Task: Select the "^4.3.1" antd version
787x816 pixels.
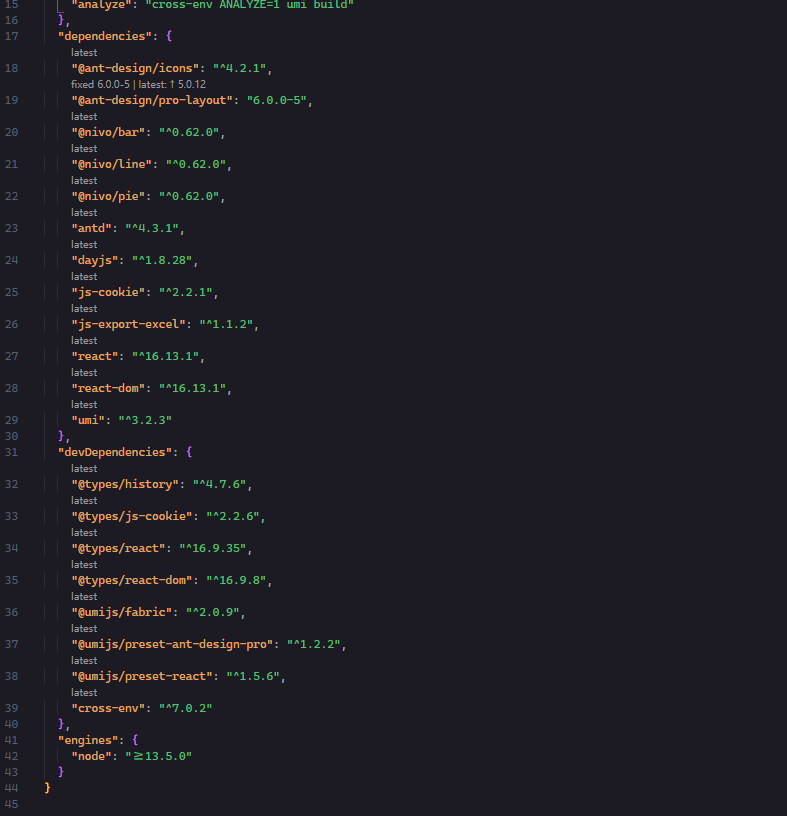Action: click(151, 228)
